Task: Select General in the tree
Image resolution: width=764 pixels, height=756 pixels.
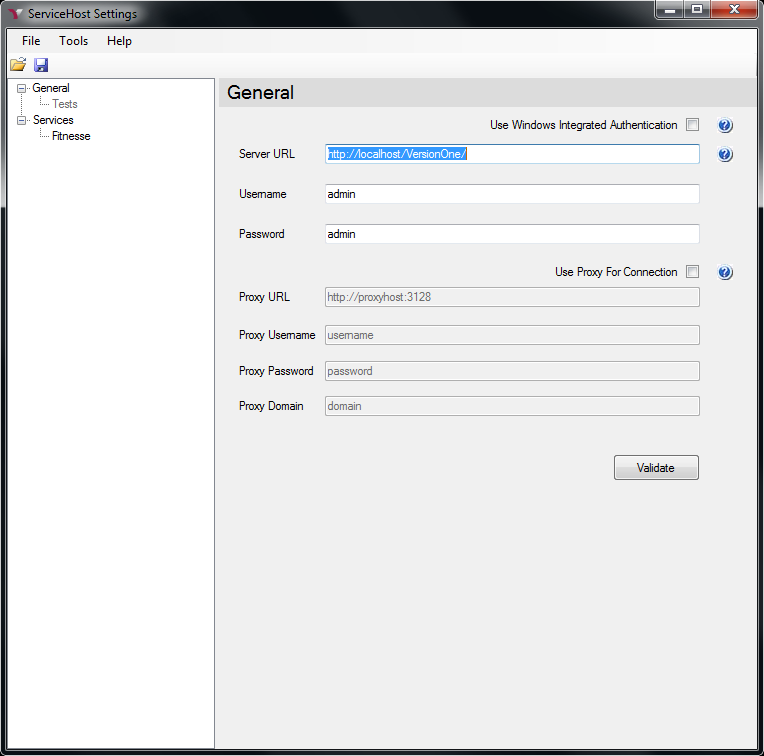Action: 51,88
